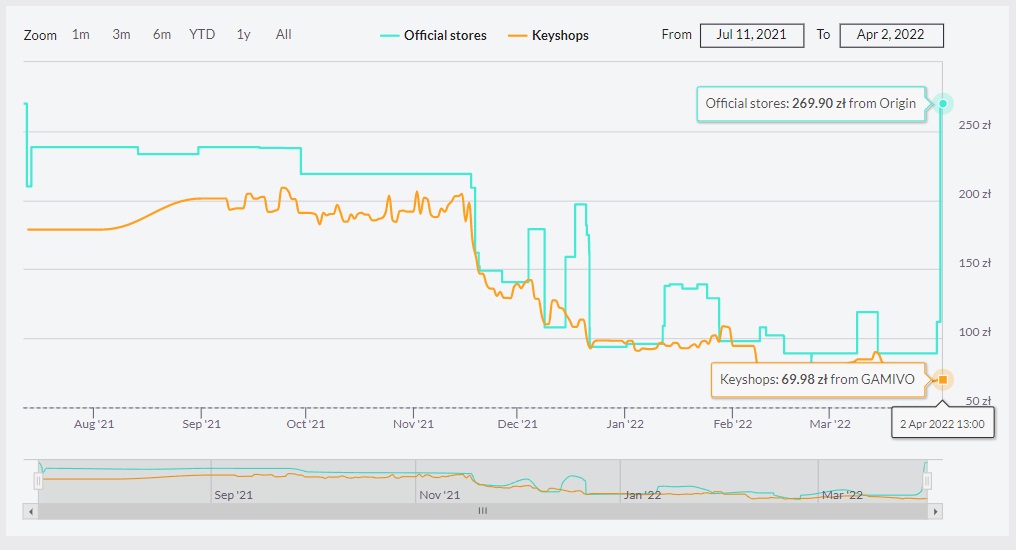The image size is (1016, 550).
Task: Show All time price history
Action: (x=283, y=34)
